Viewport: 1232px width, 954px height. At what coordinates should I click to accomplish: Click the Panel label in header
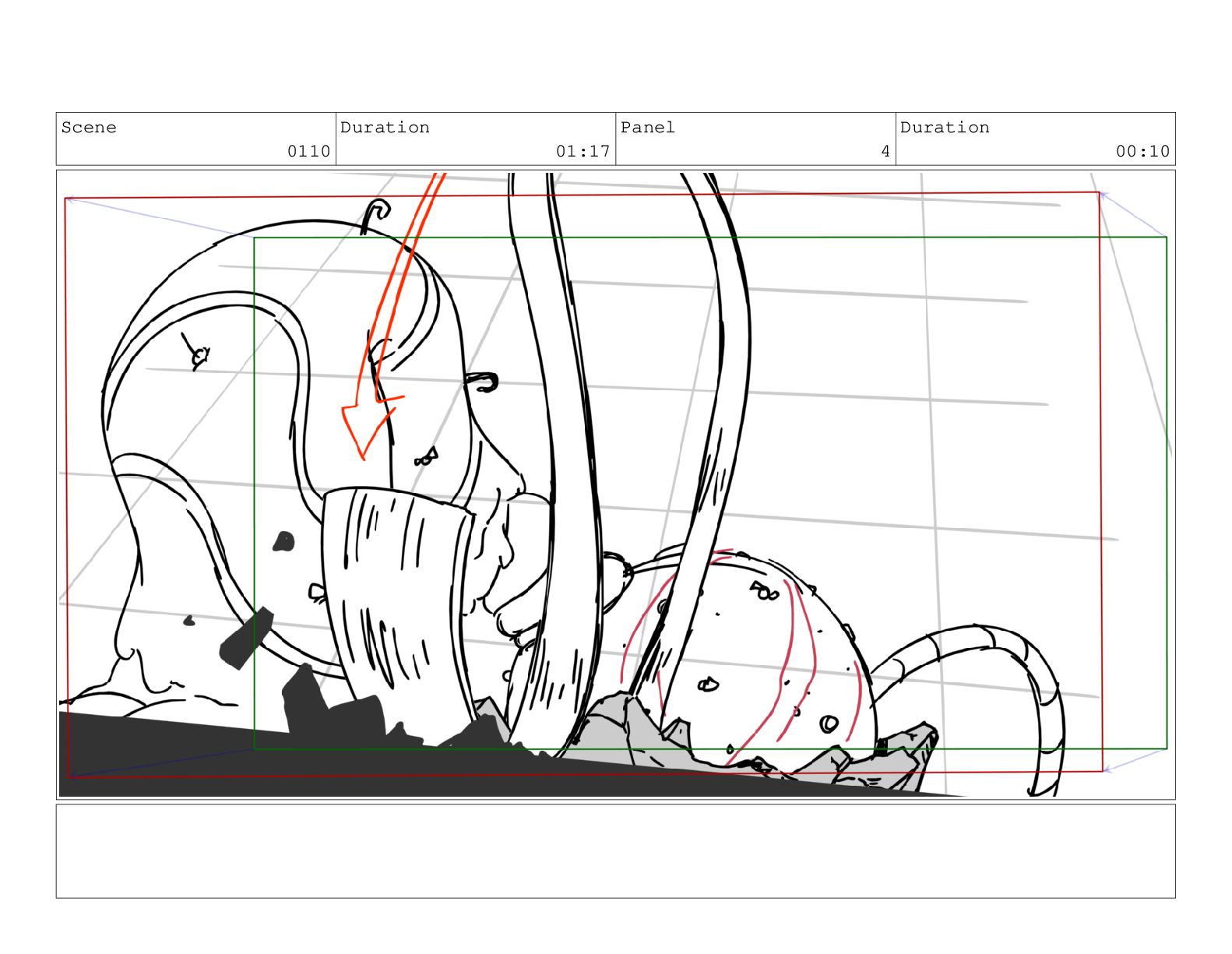click(x=648, y=127)
